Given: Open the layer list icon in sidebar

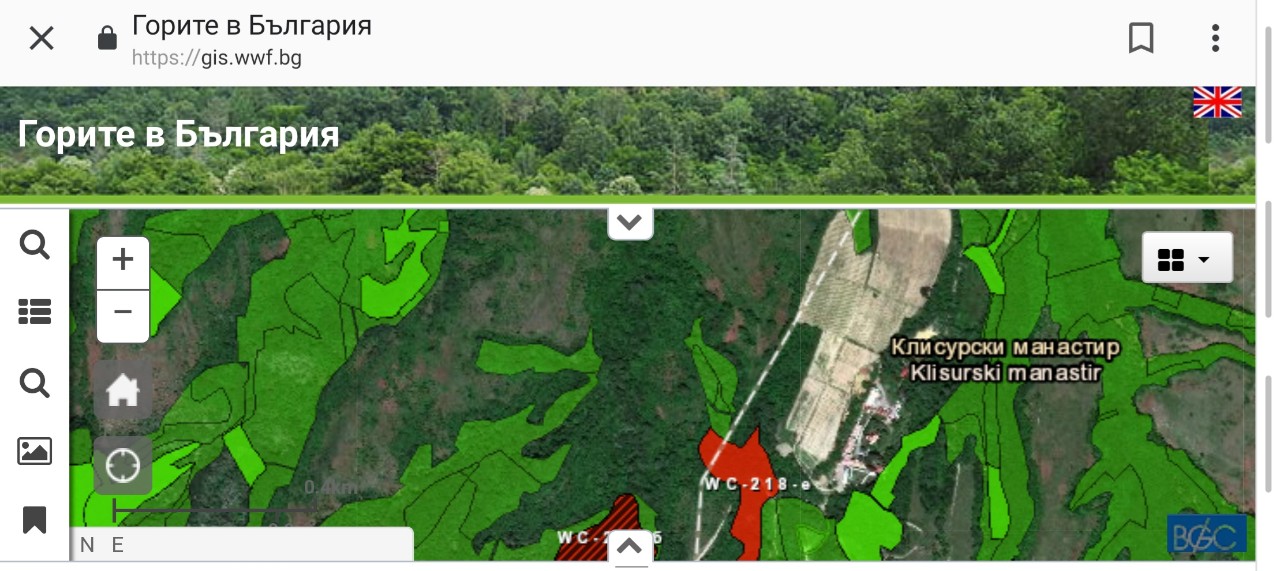Looking at the screenshot, I should pos(35,313).
